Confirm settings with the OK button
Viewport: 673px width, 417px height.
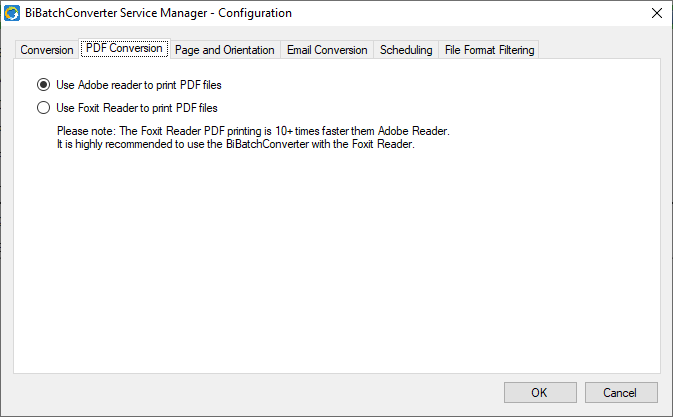pos(540,393)
